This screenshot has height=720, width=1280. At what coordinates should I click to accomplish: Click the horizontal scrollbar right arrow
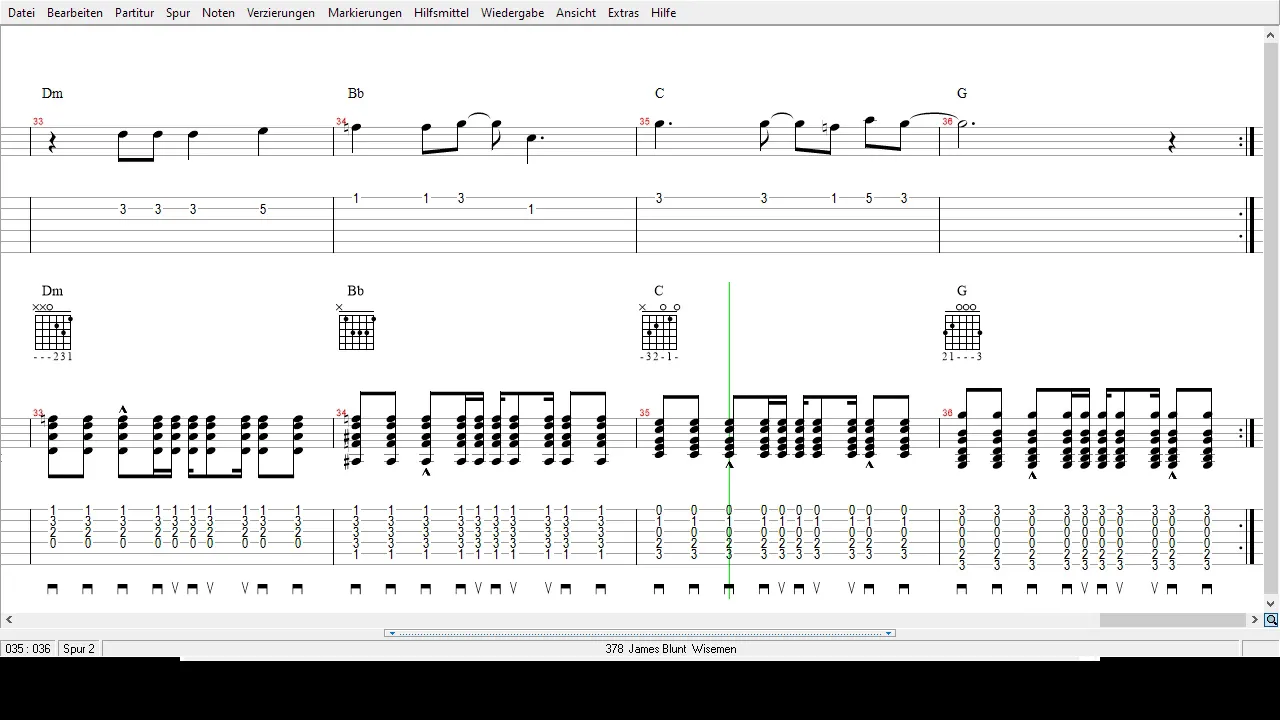pos(1256,620)
